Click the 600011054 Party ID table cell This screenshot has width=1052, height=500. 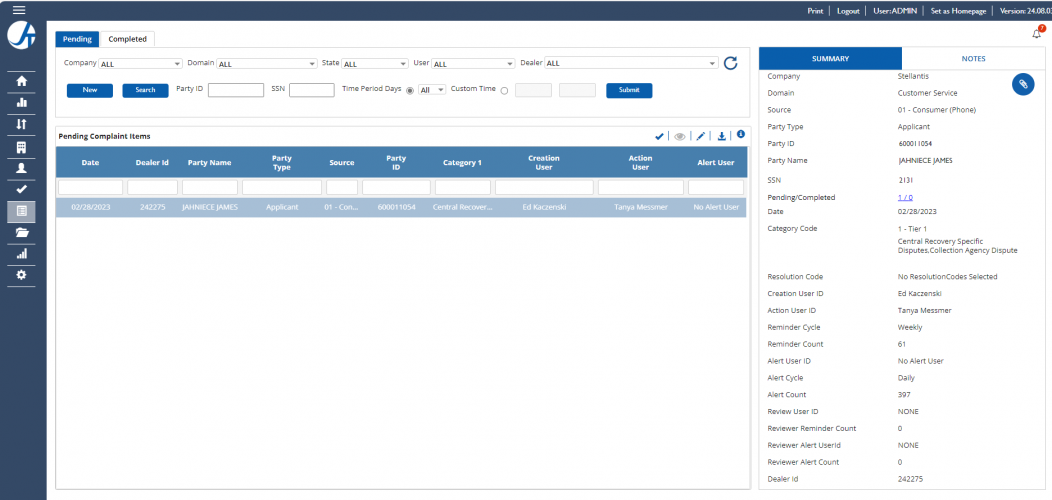[x=397, y=207]
